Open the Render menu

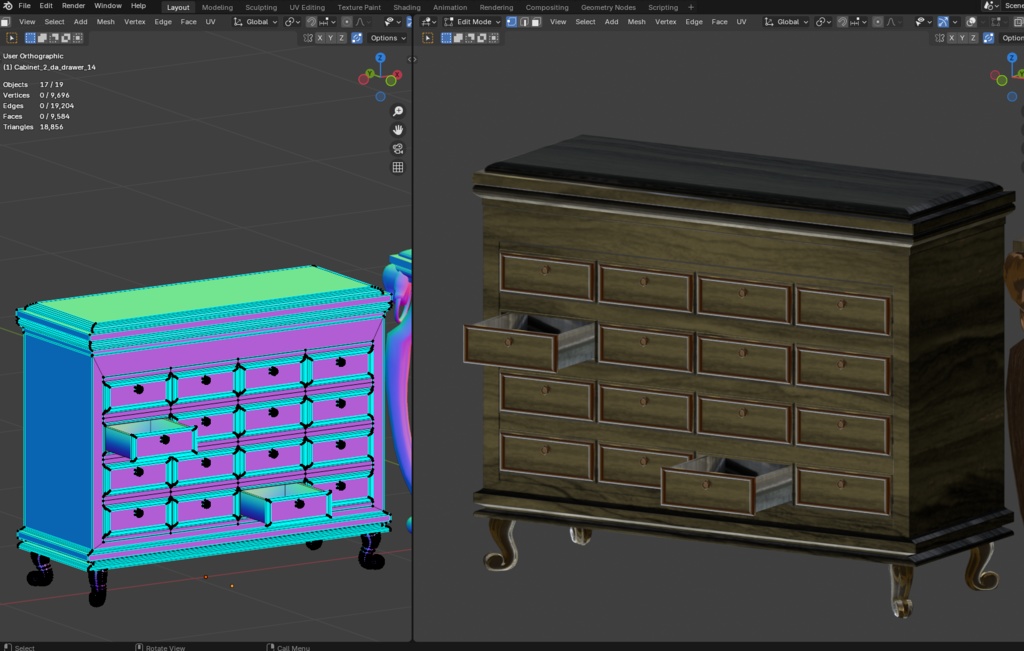tap(74, 6)
